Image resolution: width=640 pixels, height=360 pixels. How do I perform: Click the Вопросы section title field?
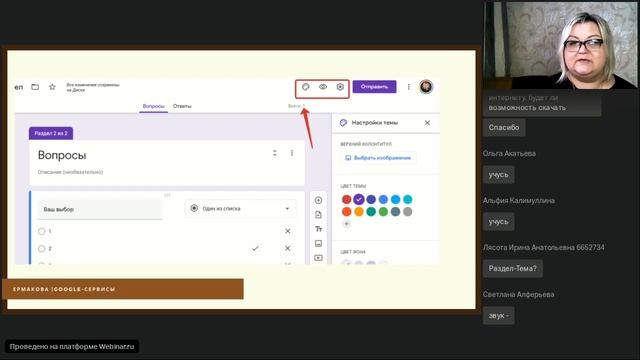pyautogui.click(x=62, y=155)
